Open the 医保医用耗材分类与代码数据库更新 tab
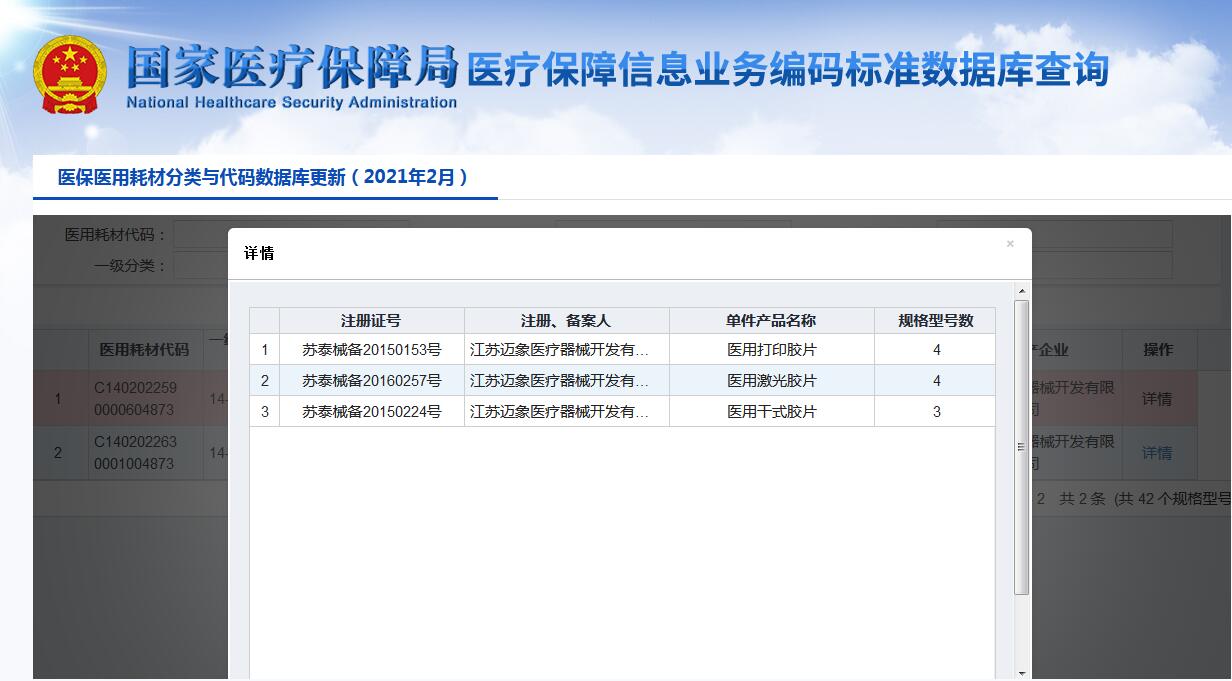Screen dimensions: 1232x681 (264, 178)
